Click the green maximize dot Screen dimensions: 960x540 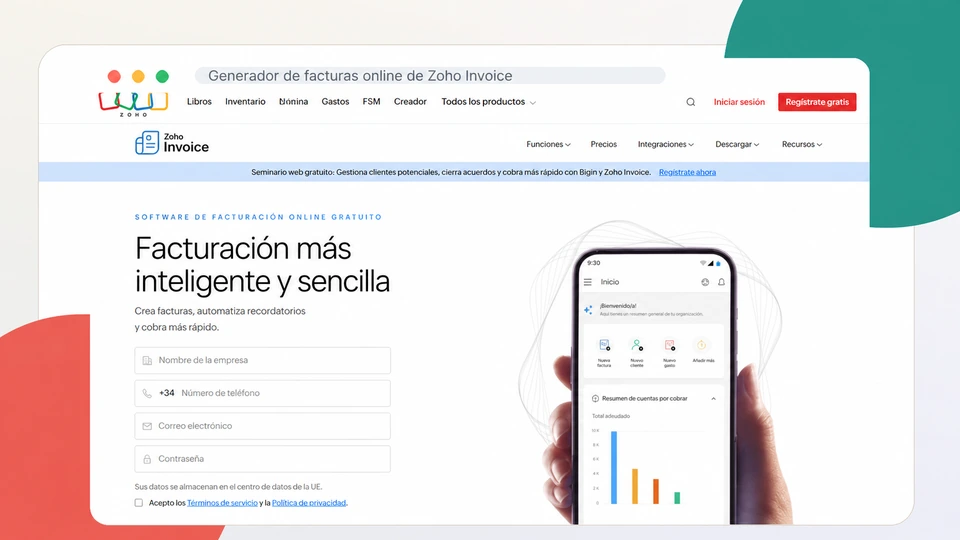162,76
